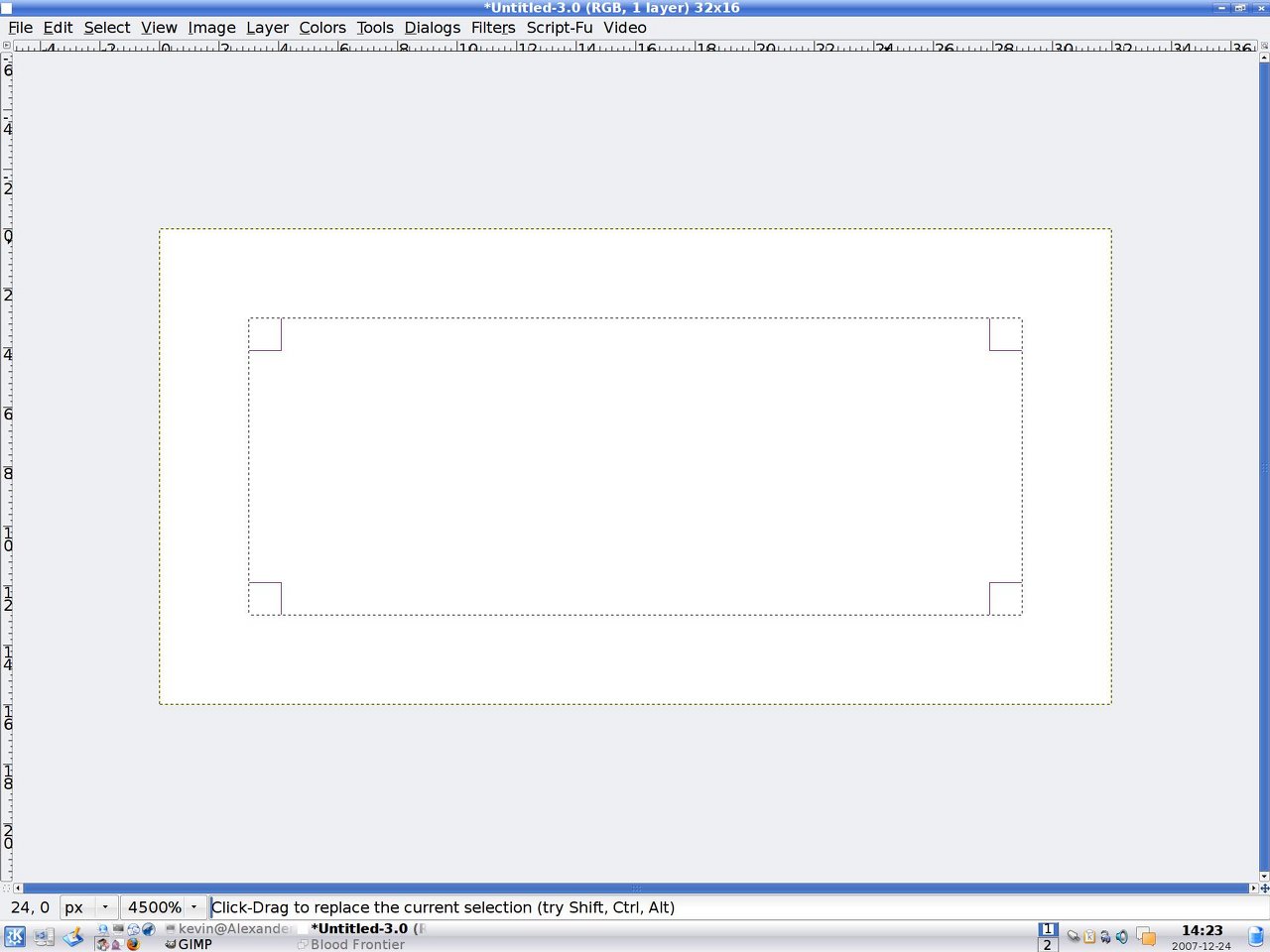Switch to the Blood Frontier taskbar entry
The height and width of the screenshot is (952, 1270).
coord(355,944)
